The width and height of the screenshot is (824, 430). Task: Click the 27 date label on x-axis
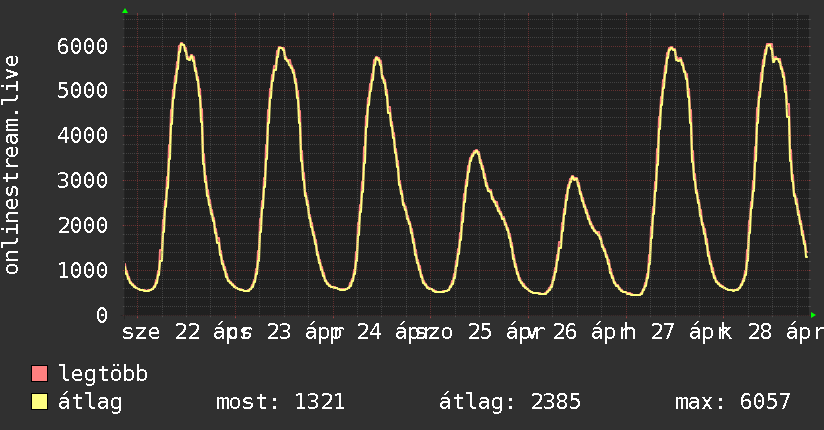click(662, 332)
